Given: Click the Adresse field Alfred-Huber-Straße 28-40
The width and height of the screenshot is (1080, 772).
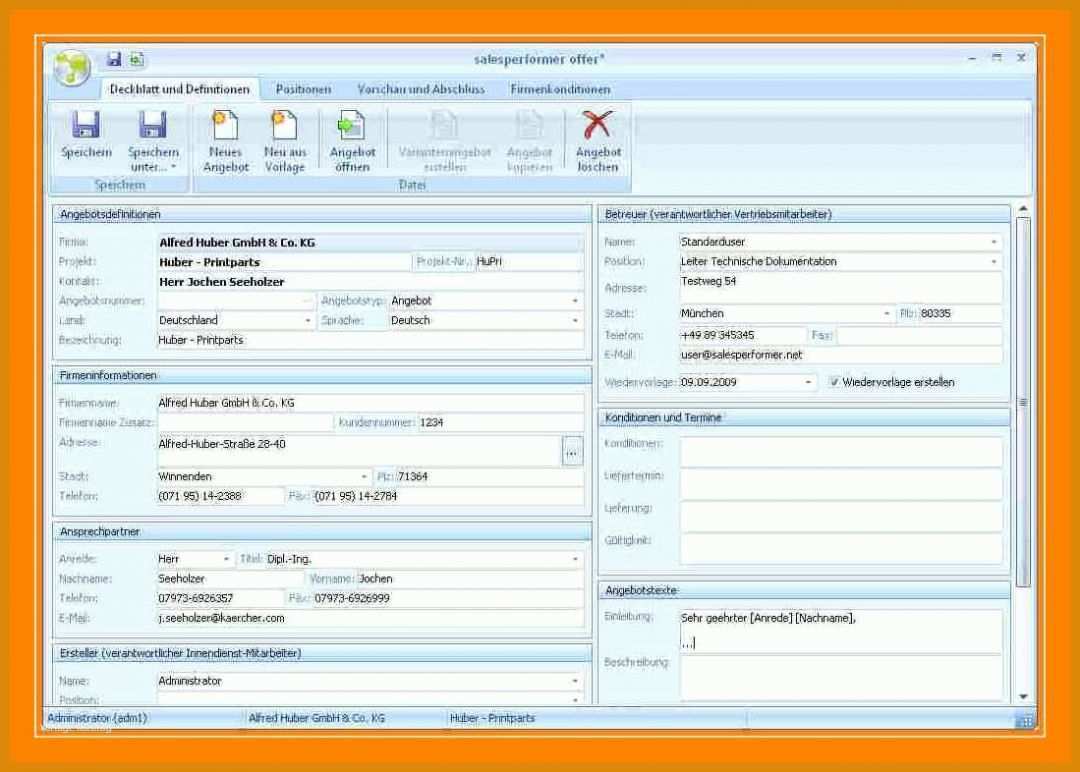Looking at the screenshot, I should point(359,452).
